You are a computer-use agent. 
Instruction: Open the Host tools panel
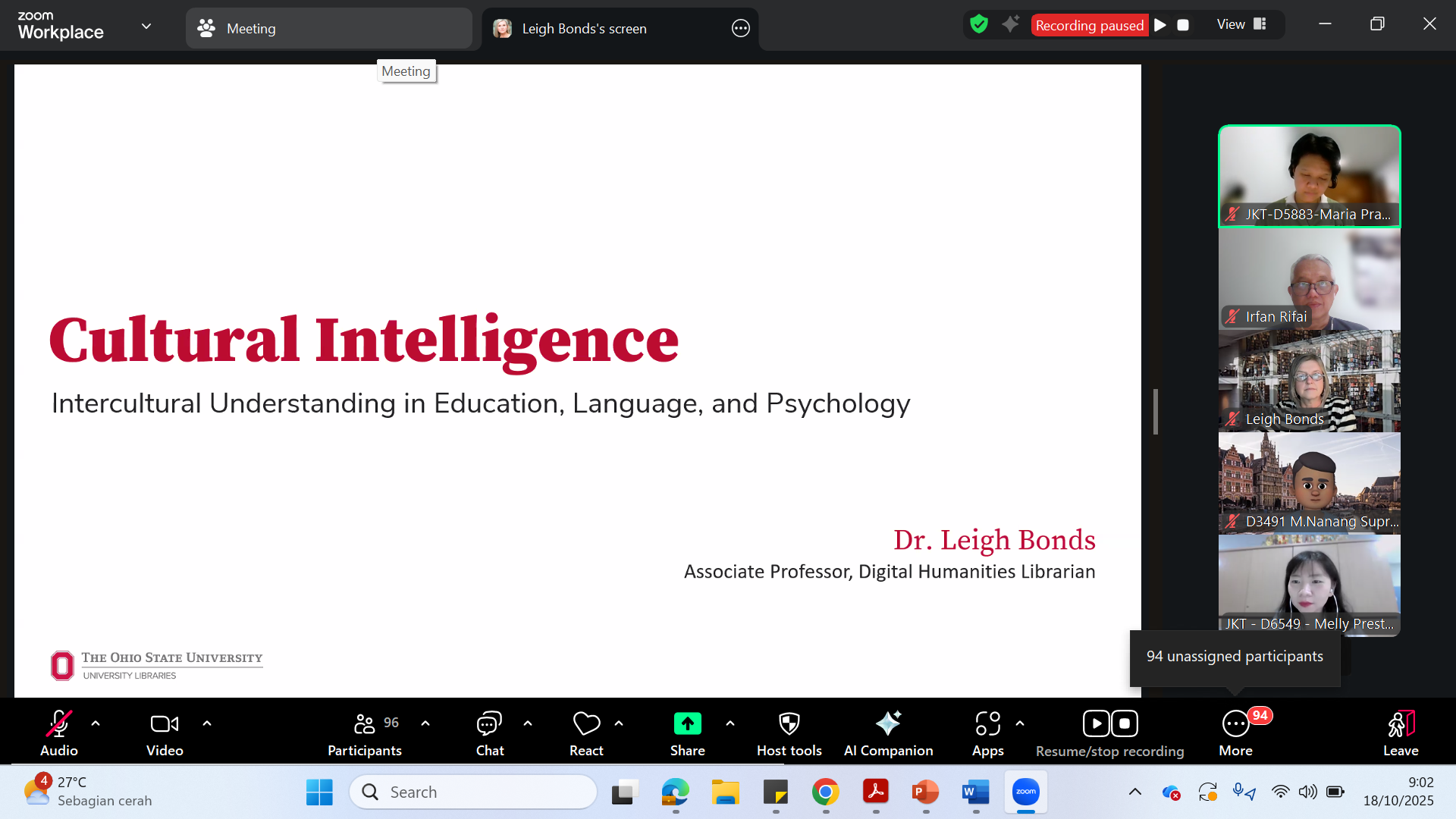789,723
